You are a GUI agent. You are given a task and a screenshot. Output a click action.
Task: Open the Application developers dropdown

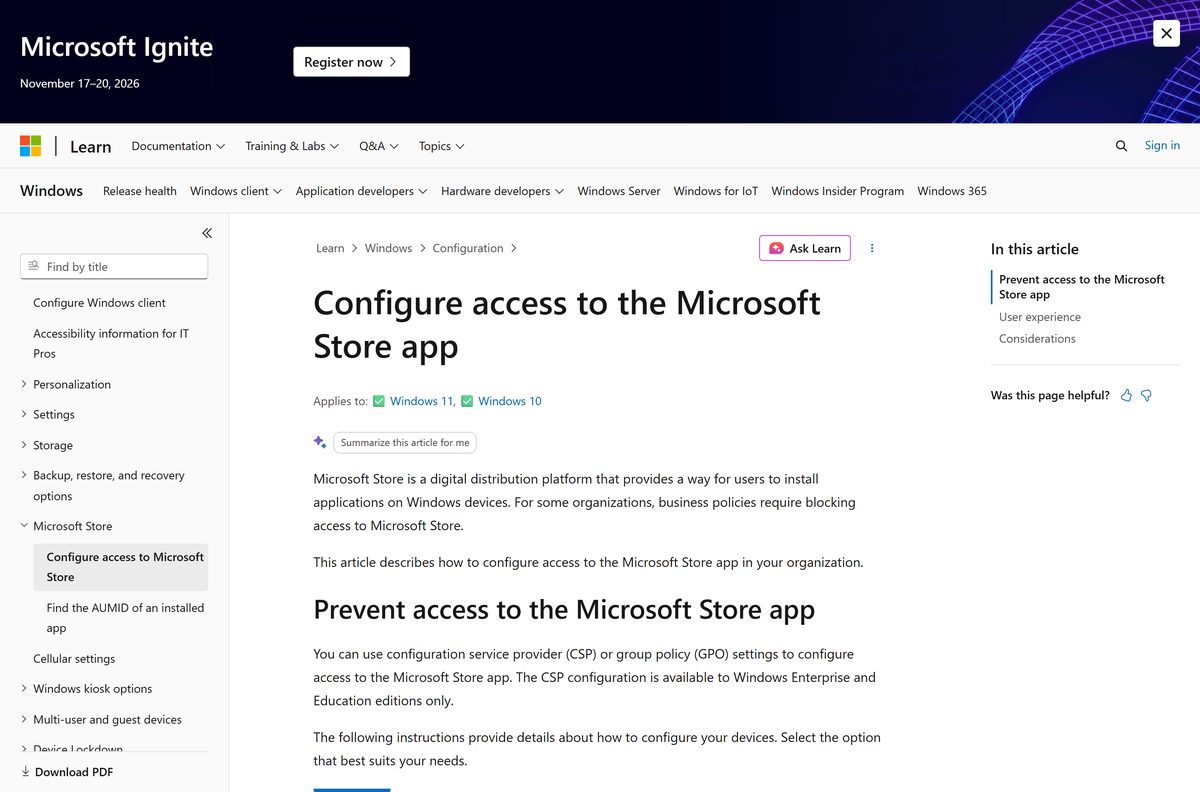(x=362, y=191)
